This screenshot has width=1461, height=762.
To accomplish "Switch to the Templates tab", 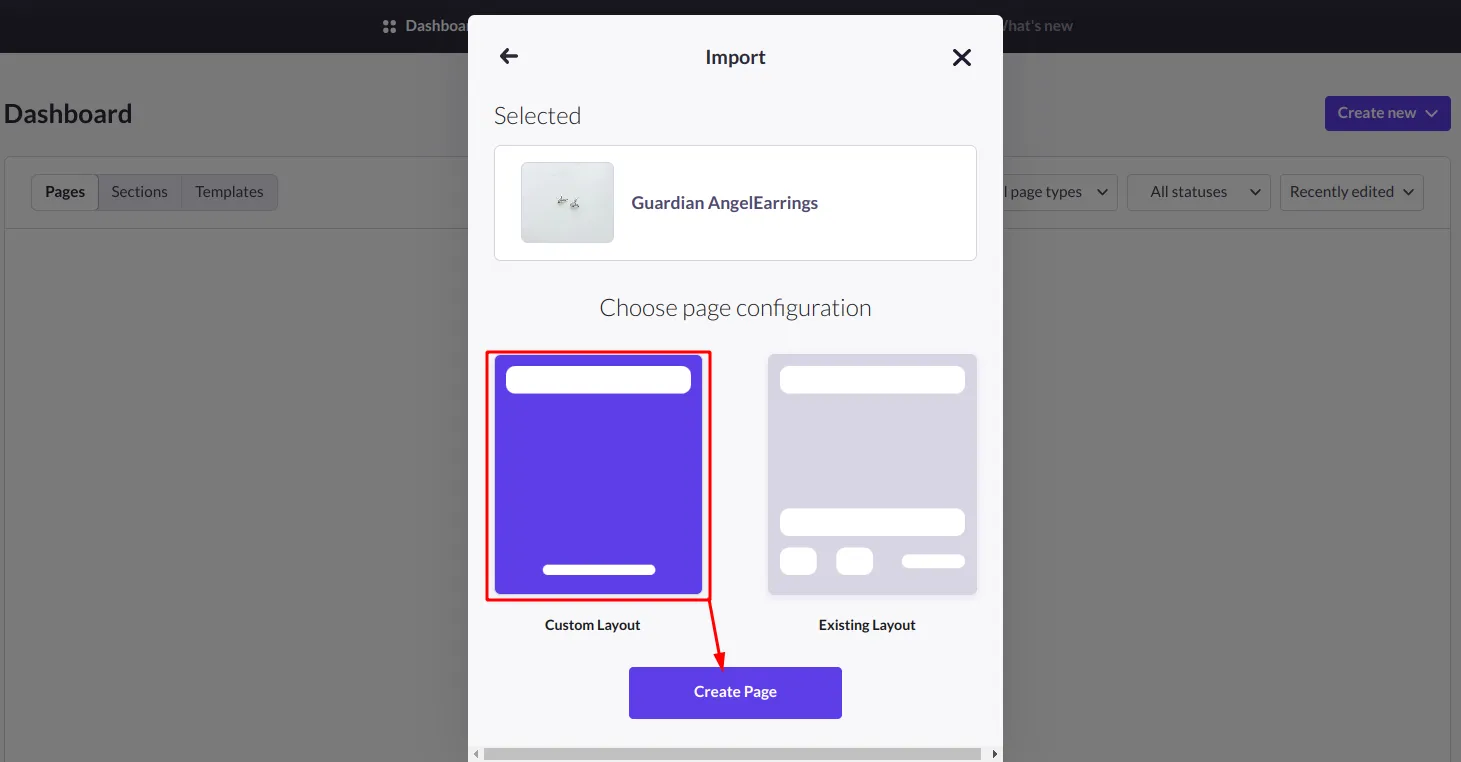I will [229, 191].
